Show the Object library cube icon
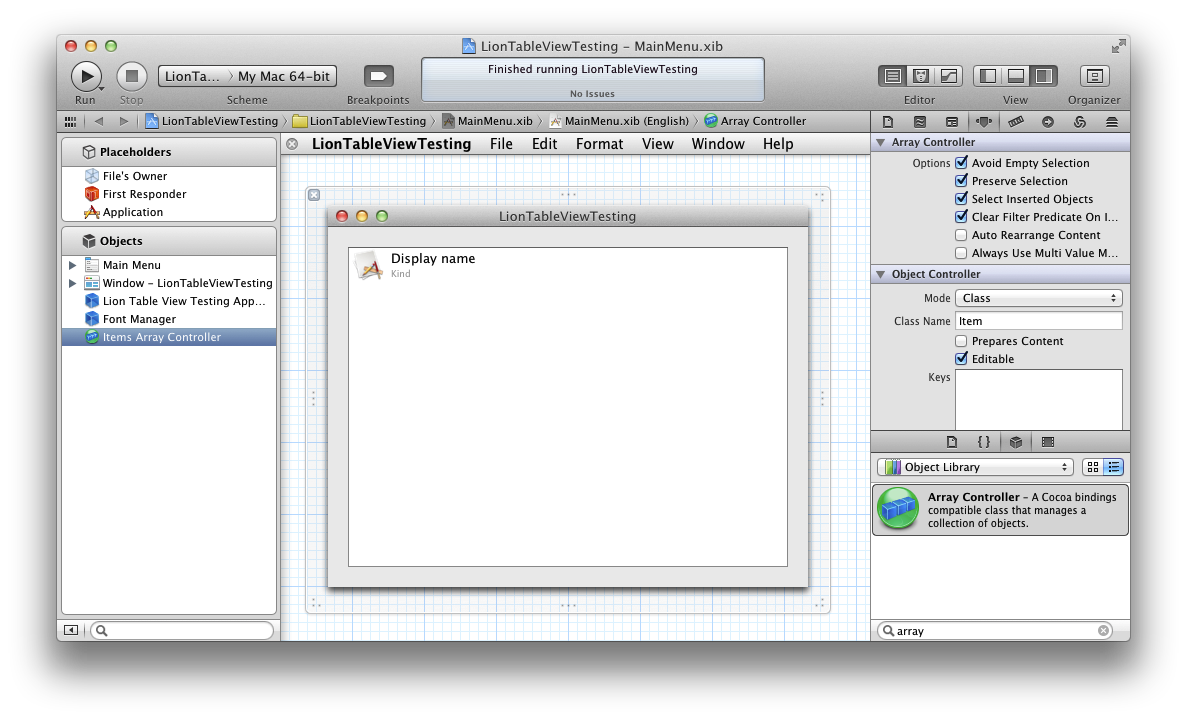The image size is (1187, 720). coord(1016,442)
